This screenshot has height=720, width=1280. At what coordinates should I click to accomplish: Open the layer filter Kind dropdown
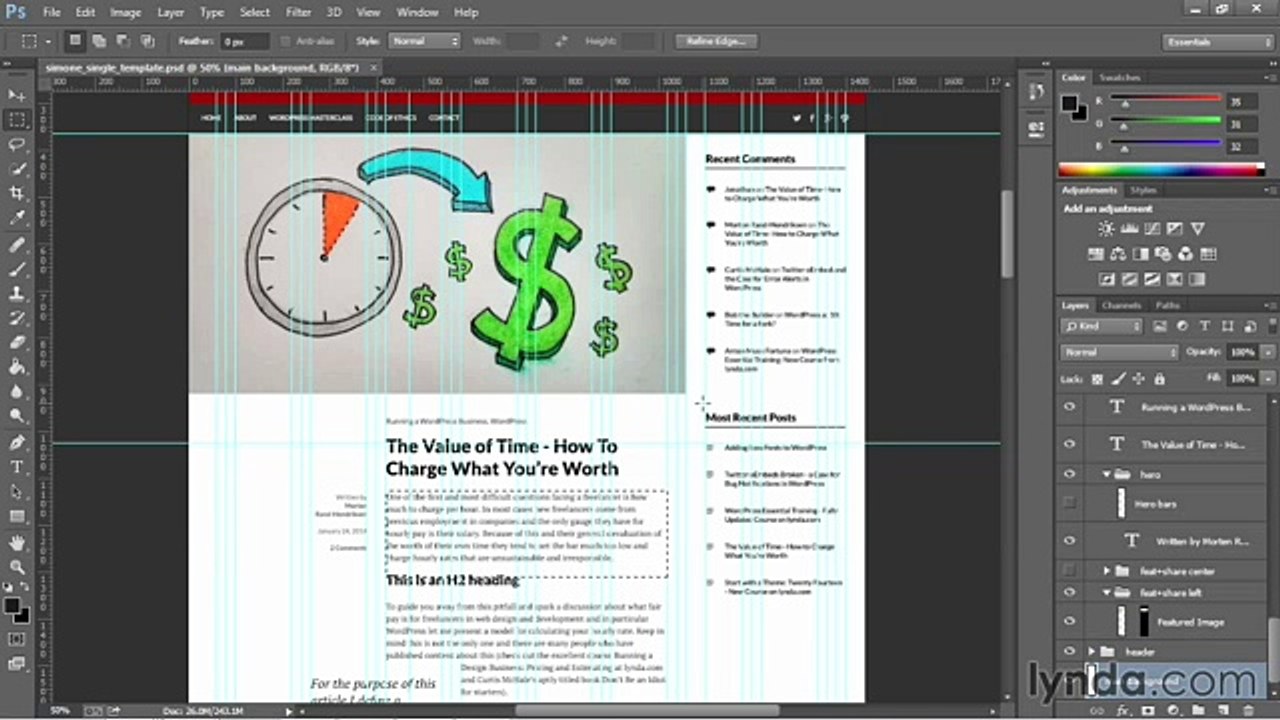[1102, 326]
